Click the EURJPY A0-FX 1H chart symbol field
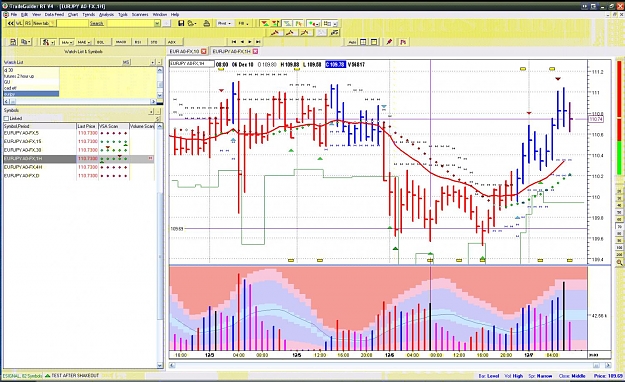This screenshot has height=382, width=625. click(x=192, y=64)
